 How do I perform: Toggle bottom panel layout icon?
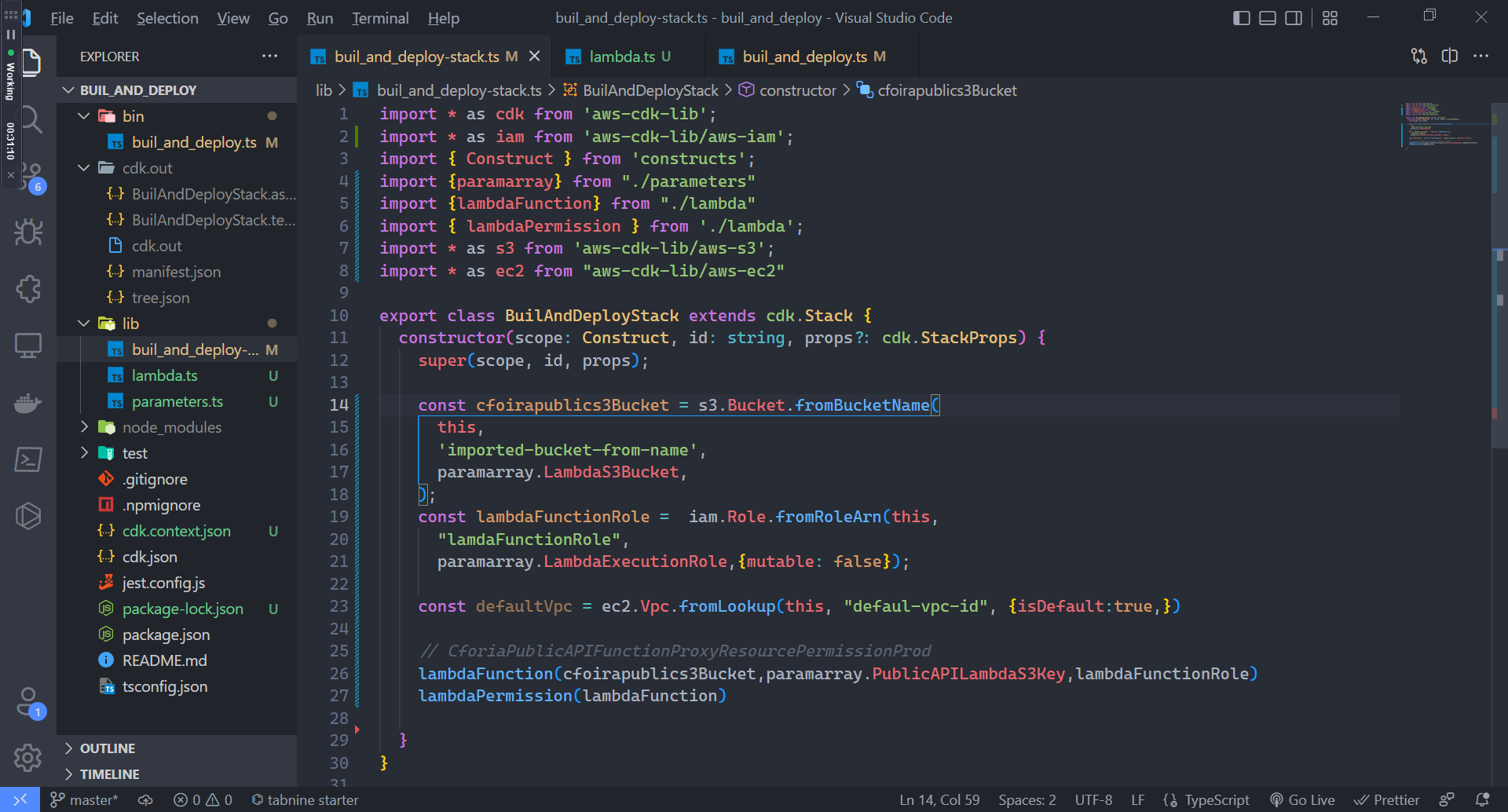click(1268, 18)
